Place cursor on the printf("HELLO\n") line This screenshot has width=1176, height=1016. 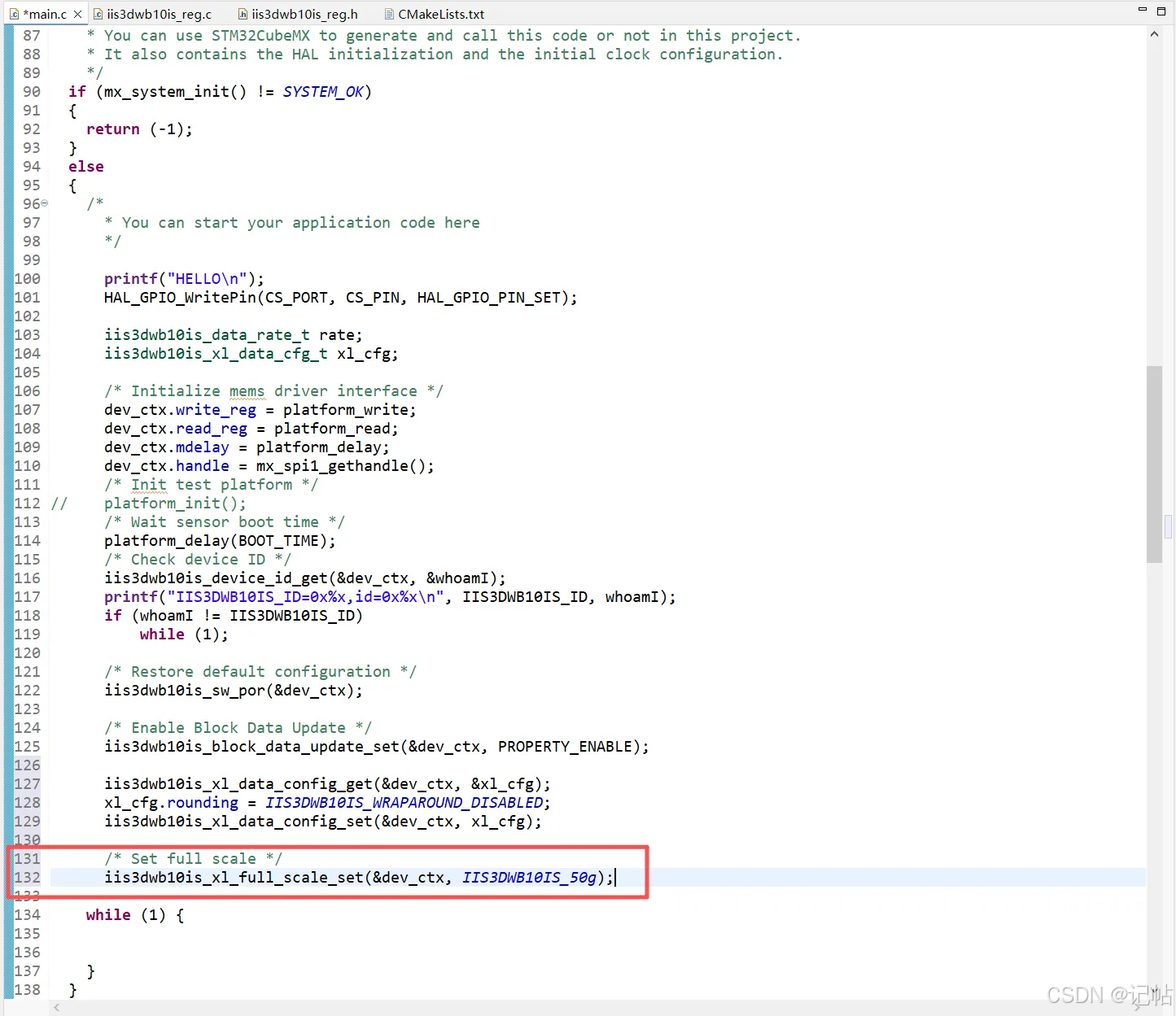(x=184, y=279)
